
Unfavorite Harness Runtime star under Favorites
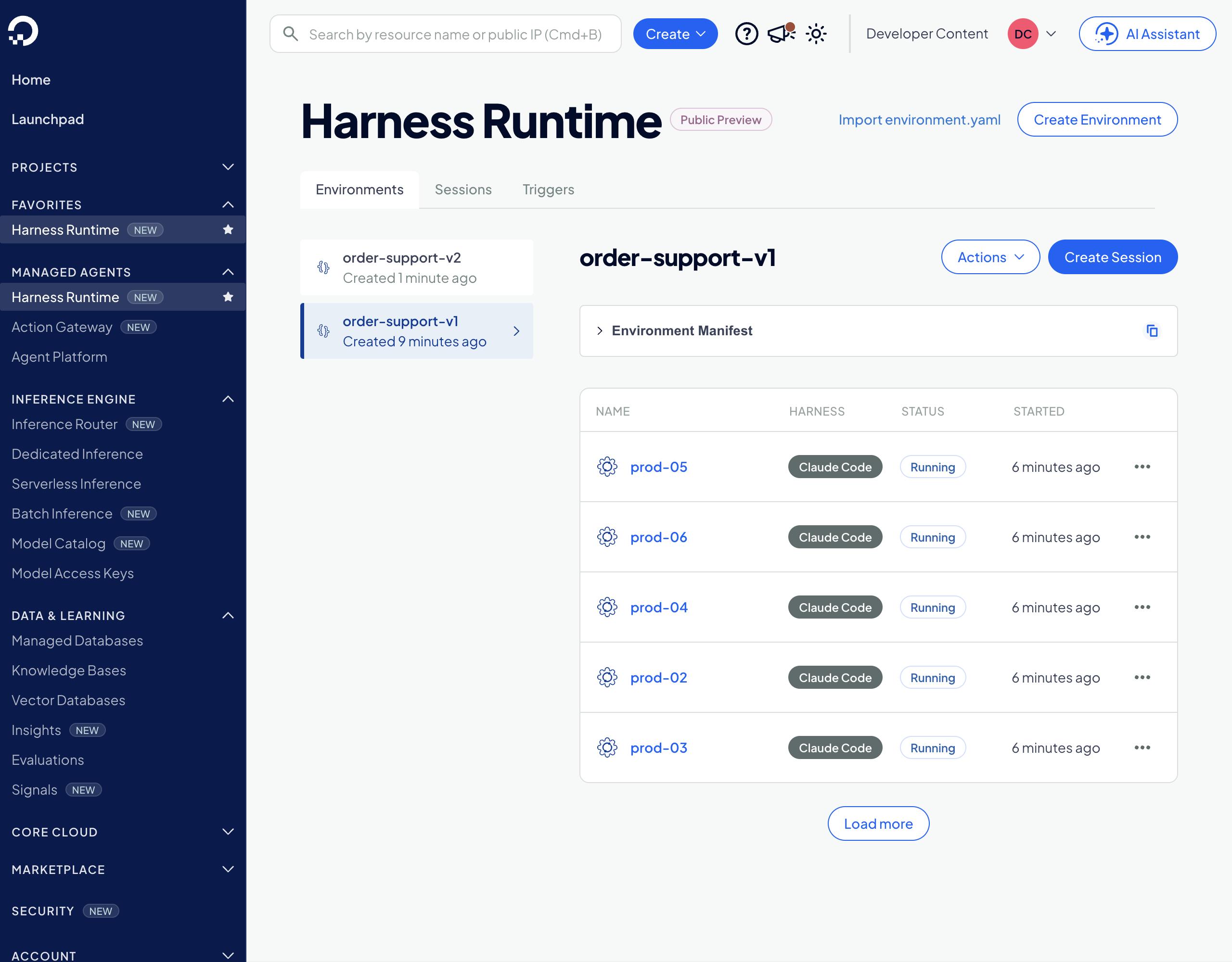pos(228,229)
